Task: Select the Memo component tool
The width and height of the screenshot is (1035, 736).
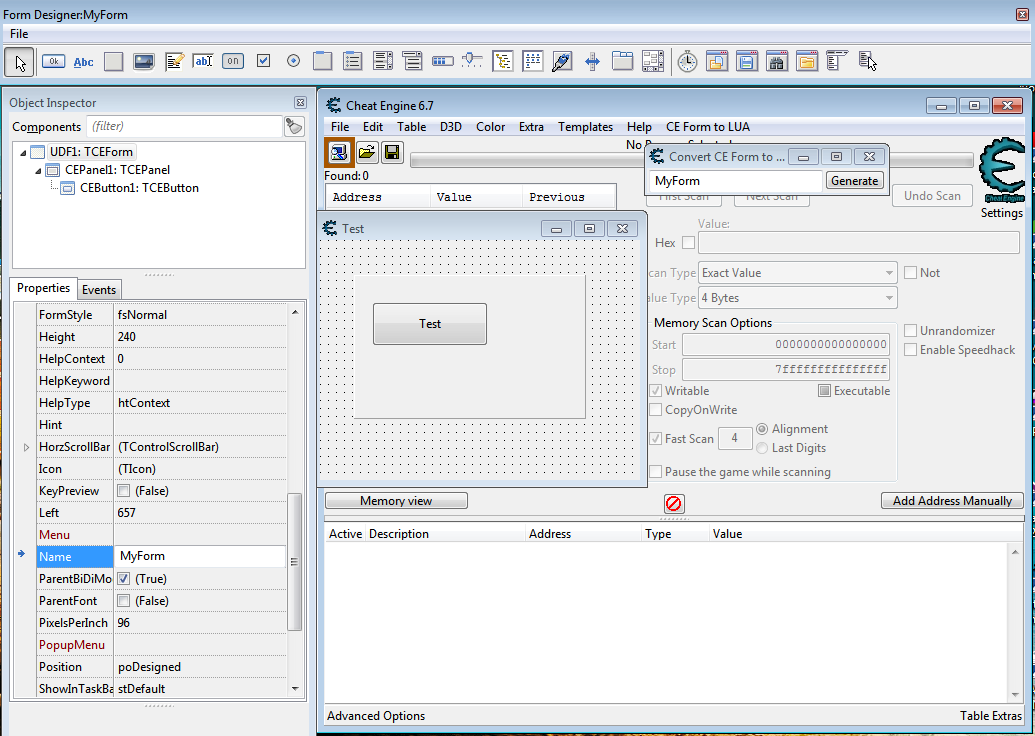Action: (174, 62)
